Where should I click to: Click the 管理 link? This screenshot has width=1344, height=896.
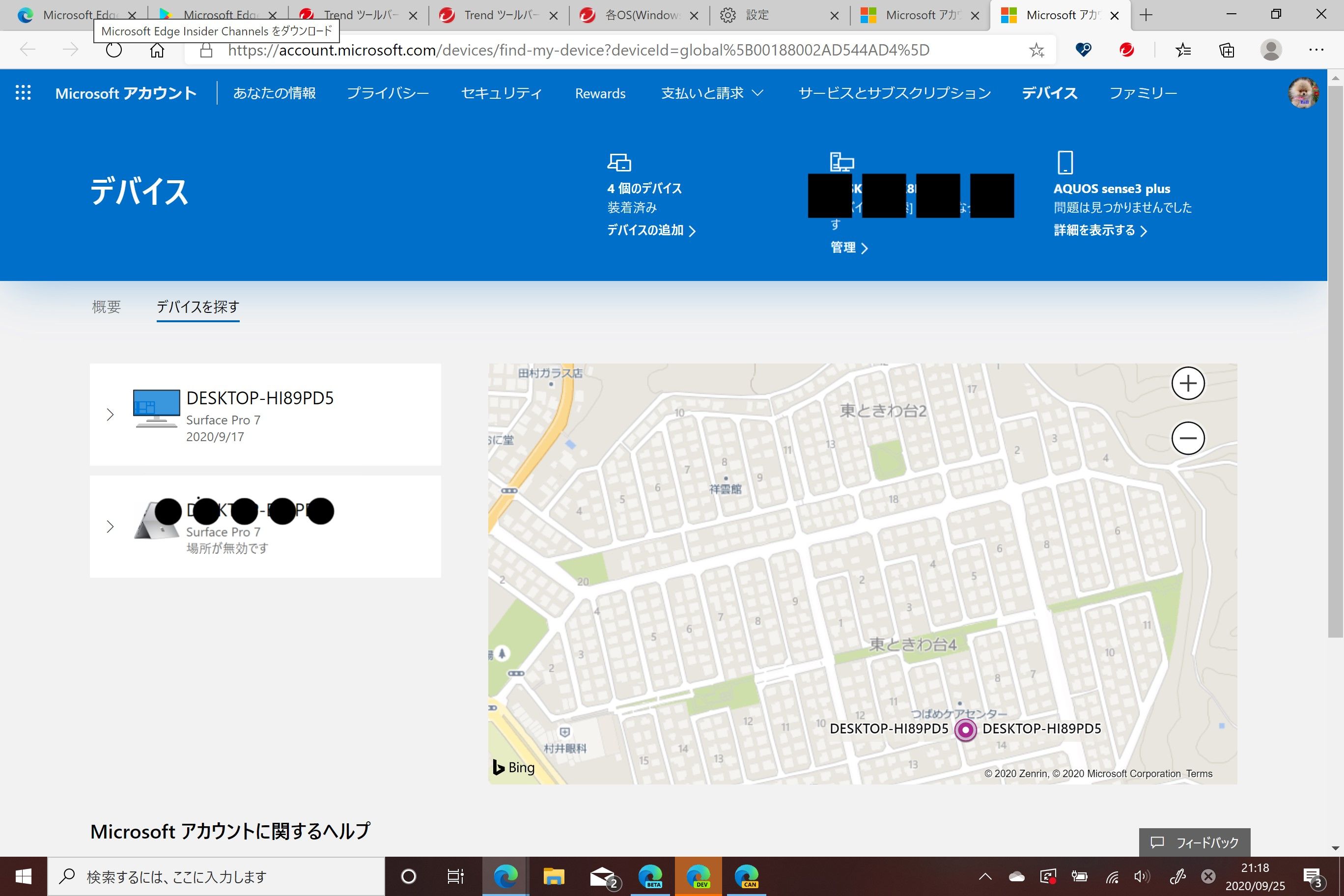point(849,248)
